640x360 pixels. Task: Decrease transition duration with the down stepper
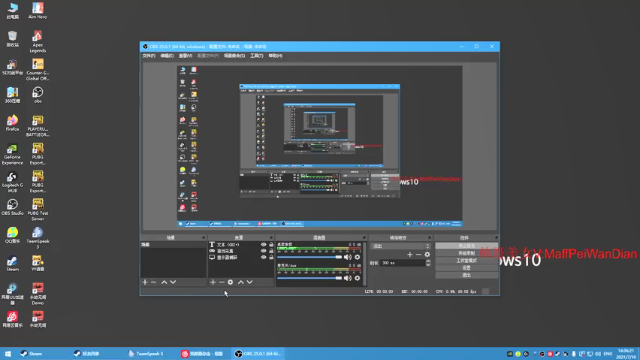pos(428,265)
